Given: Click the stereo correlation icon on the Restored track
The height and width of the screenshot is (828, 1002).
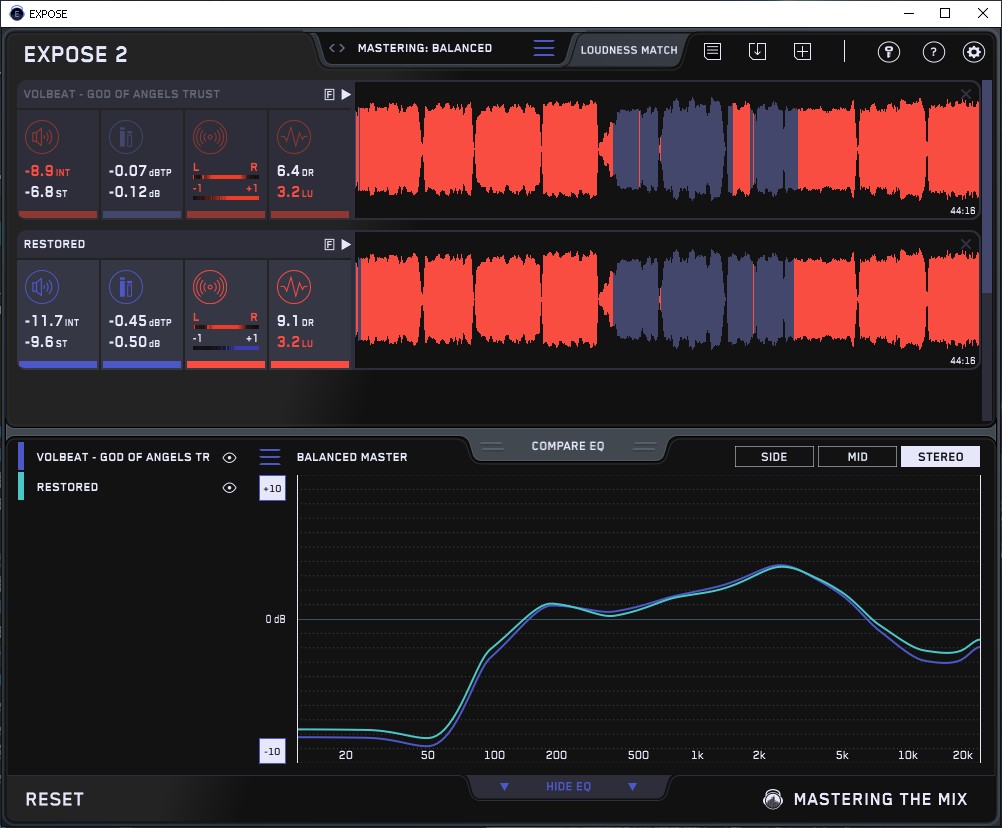Looking at the screenshot, I should [x=210, y=287].
